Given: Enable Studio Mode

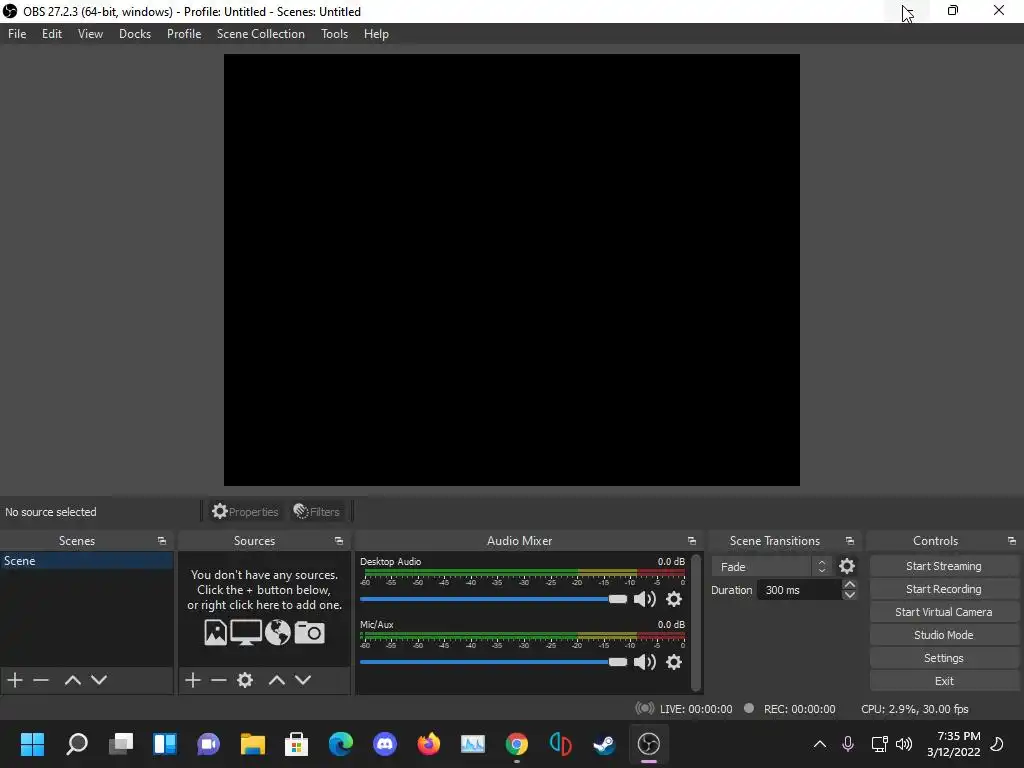Looking at the screenshot, I should point(944,635).
